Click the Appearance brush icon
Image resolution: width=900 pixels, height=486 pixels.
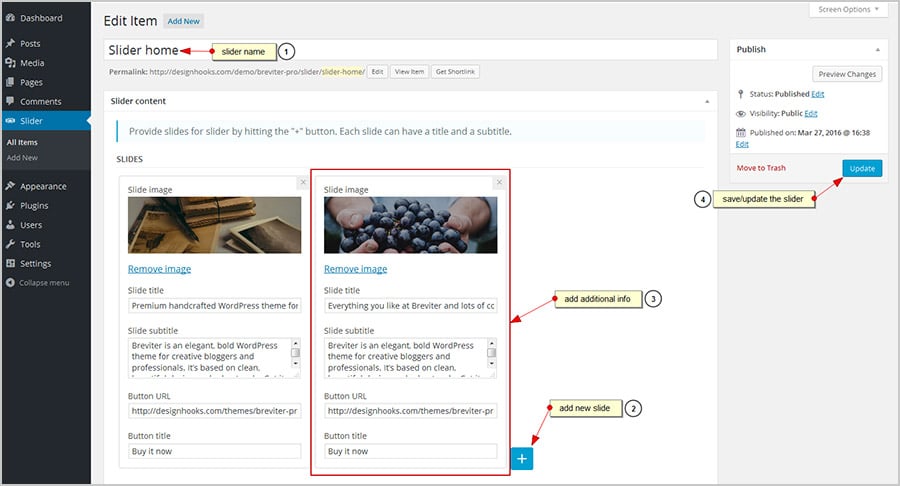10,186
